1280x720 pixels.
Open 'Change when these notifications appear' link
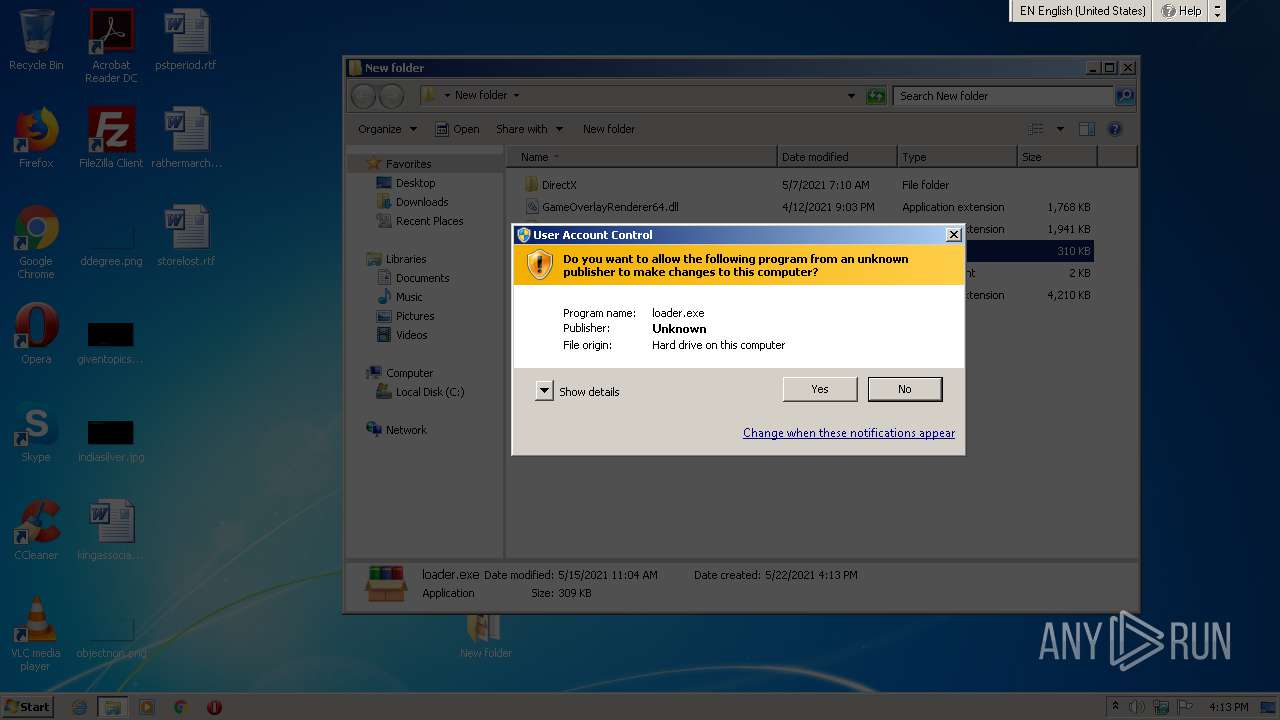[848, 433]
